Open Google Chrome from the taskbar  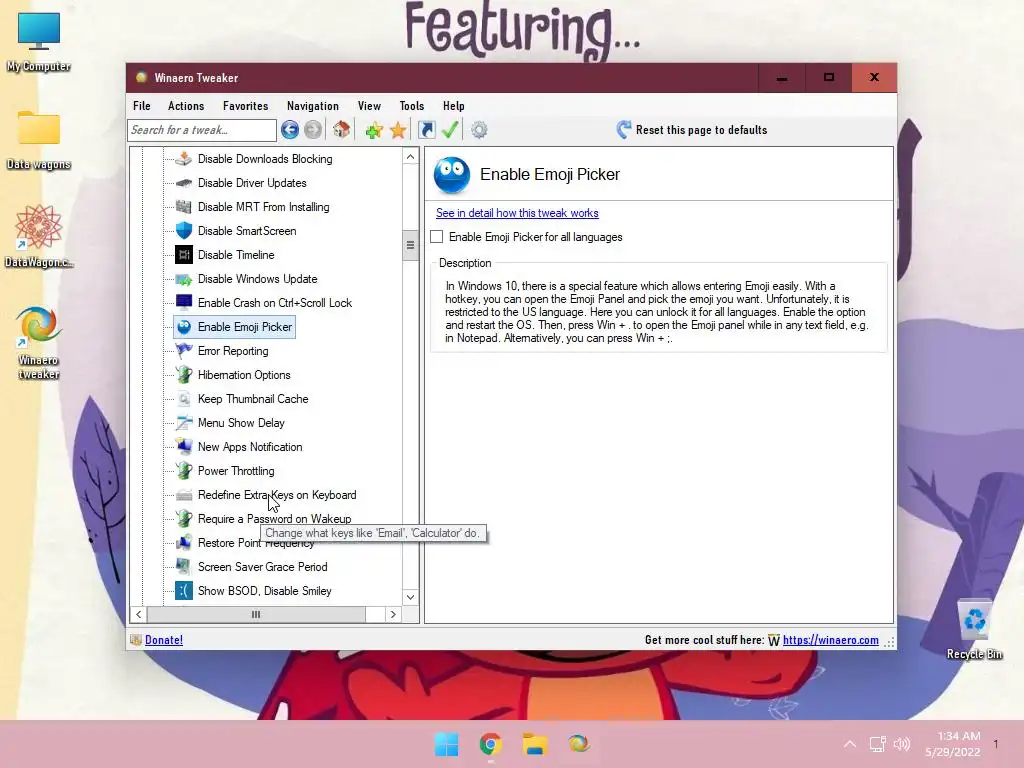tap(490, 744)
